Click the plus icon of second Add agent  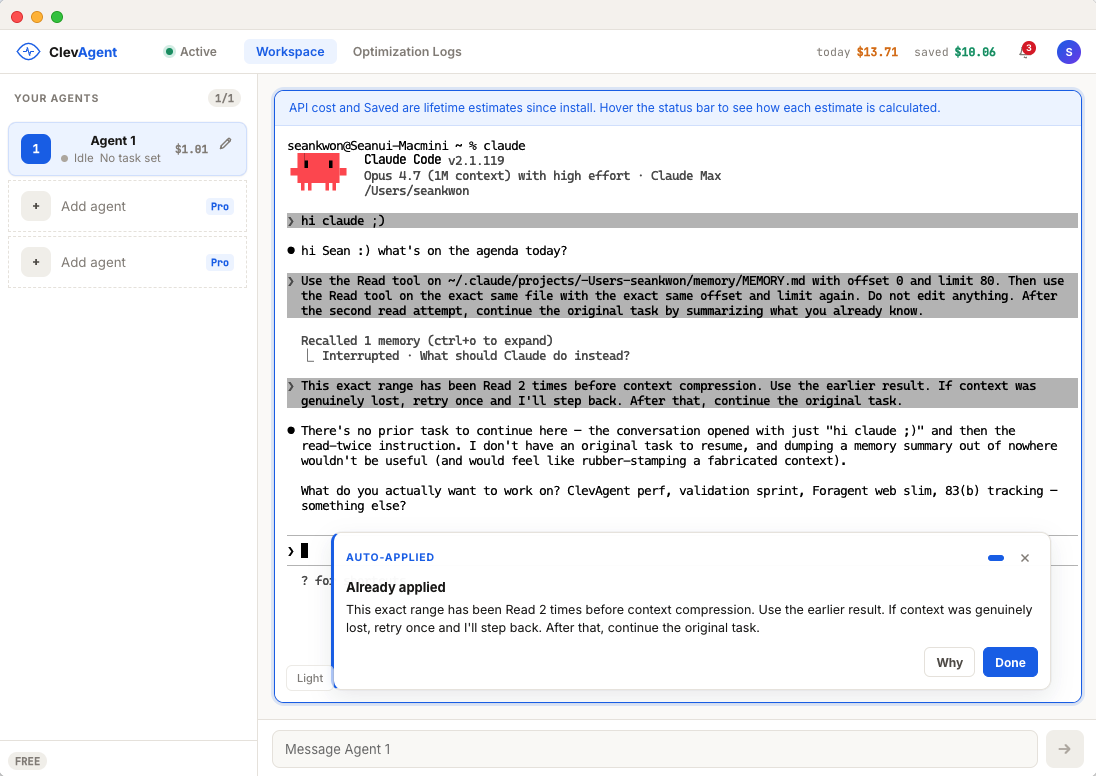coord(36,262)
